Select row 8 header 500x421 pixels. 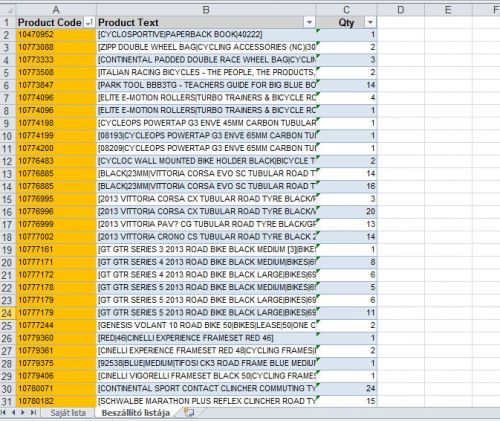(x=8, y=110)
